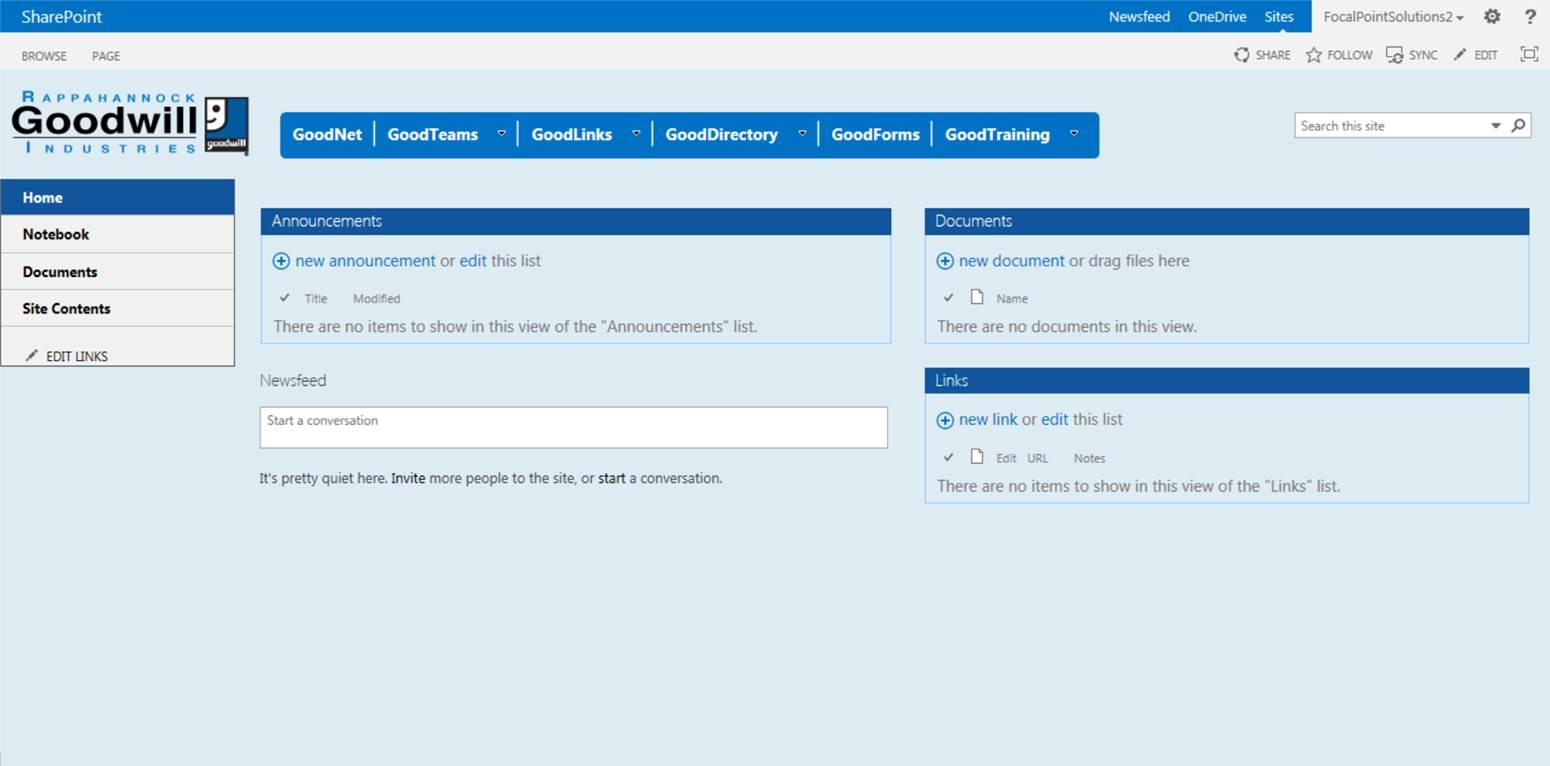Toggle focus on content mode icon
This screenshot has height=766, width=1550.
[x=1529, y=54]
